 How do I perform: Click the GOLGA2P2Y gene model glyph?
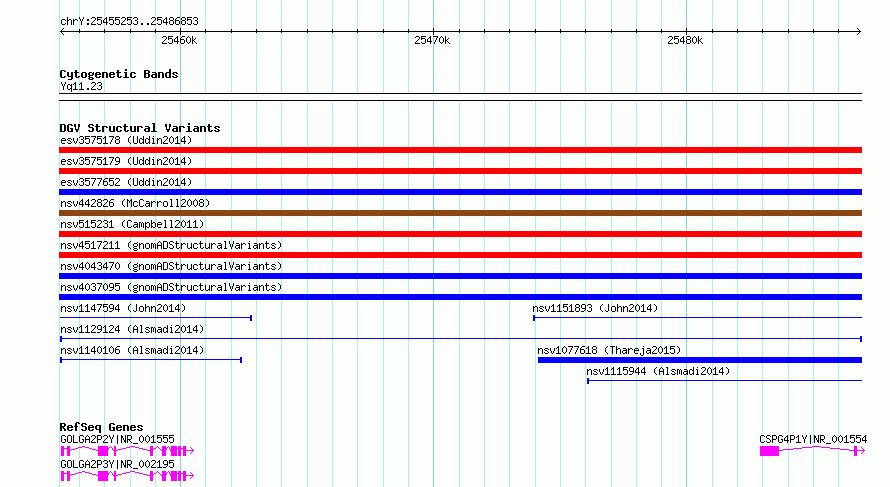[x=127, y=451]
